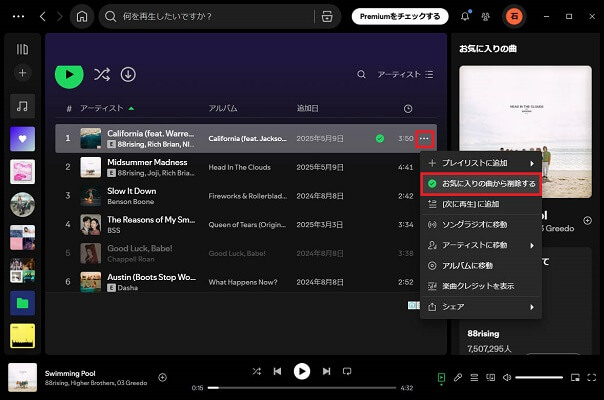The width and height of the screenshot is (604, 400).
Task: Open connect to a device
Action: 490,378
